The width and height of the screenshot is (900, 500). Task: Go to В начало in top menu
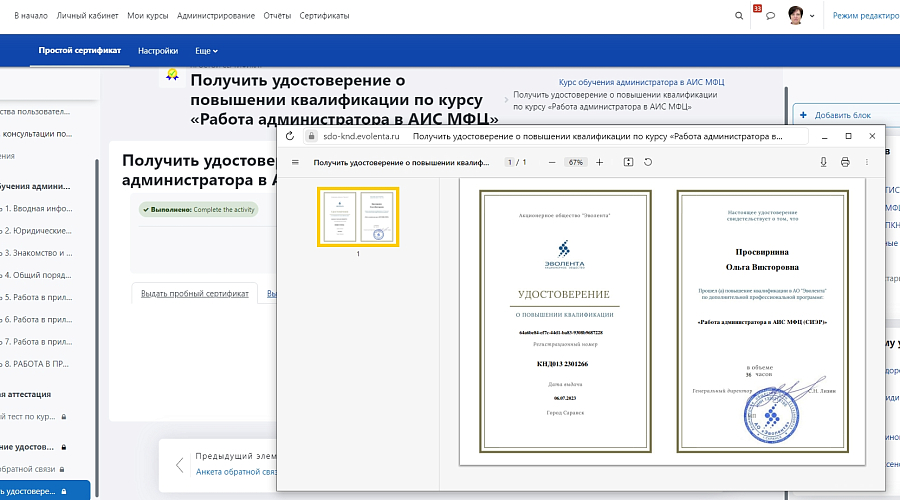click(31, 15)
